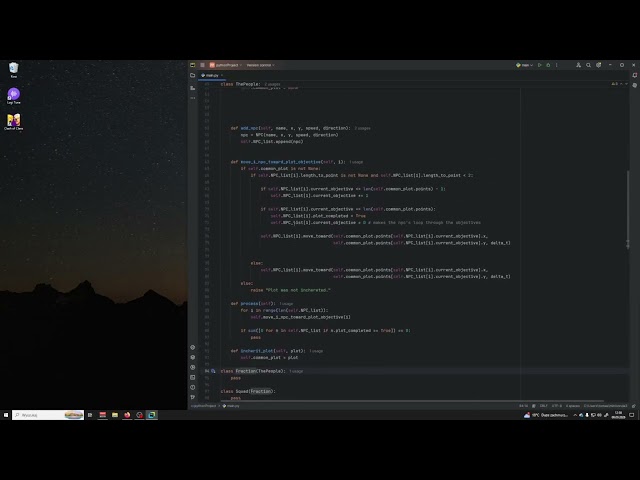Viewport: 640px width, 480px height.
Task: Click the usage hint after inherit_plot definition
Action: point(316,351)
